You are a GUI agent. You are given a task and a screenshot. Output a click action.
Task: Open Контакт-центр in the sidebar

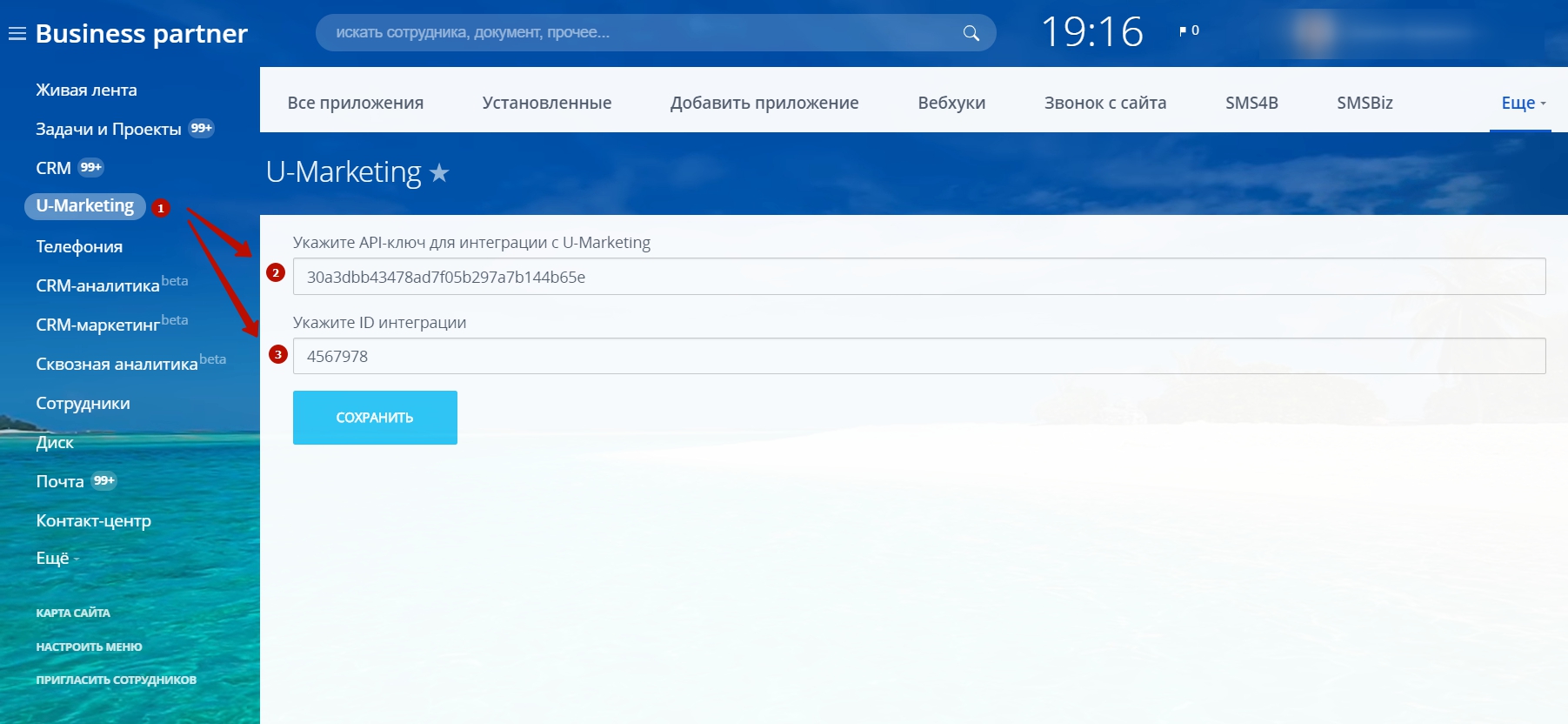[93, 520]
